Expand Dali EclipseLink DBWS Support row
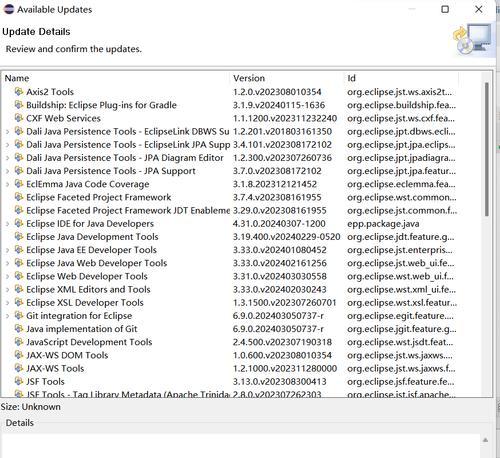 point(8,132)
